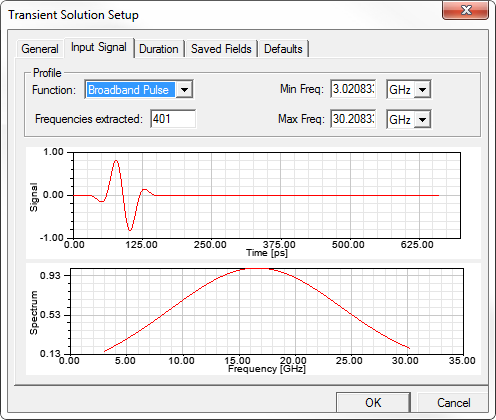Click the Min Freq value field
The width and height of the screenshot is (496, 420).
point(353,89)
